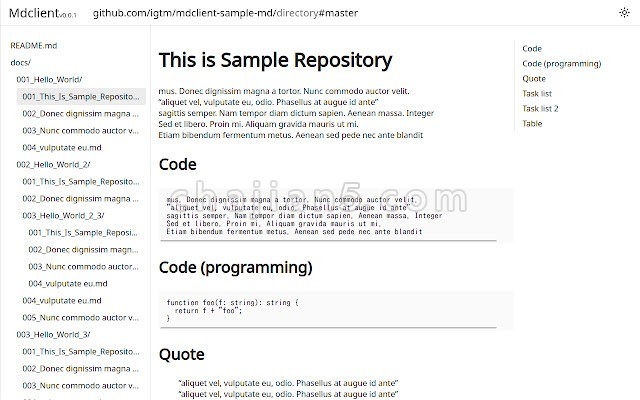Screen dimensions: 640x400
Task: Open README.md in the file sidebar
Action: point(33,46)
